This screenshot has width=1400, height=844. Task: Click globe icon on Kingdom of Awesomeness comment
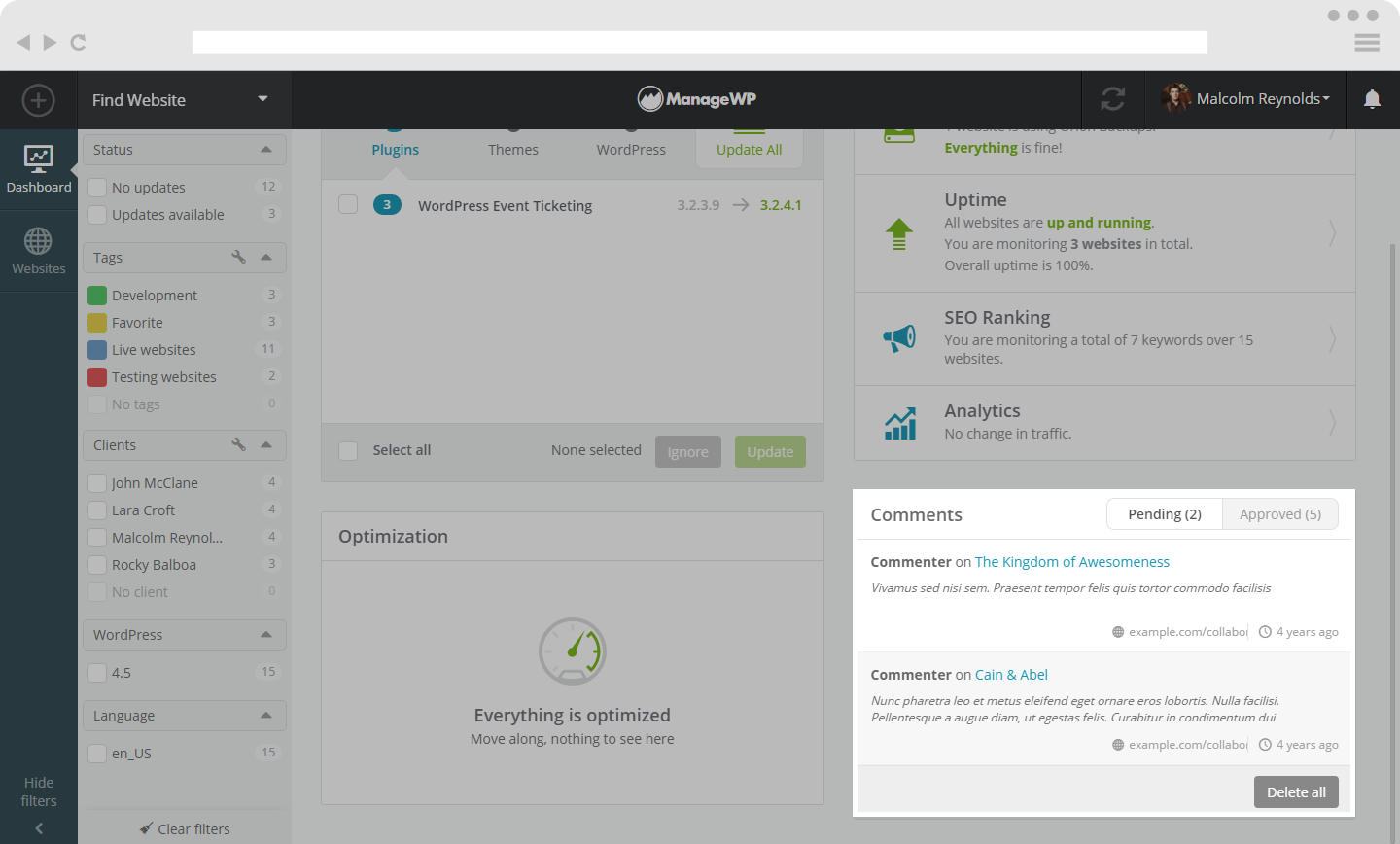[1118, 632]
